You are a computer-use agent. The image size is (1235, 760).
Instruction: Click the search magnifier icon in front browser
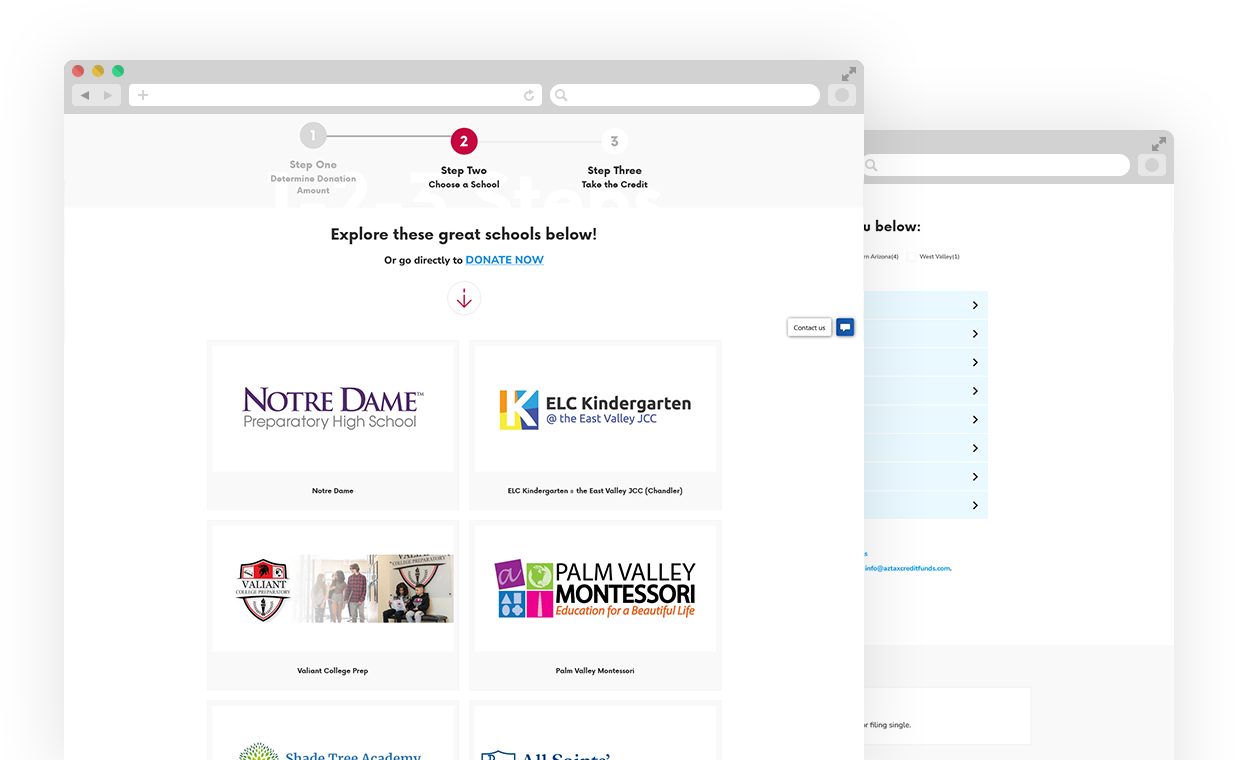point(561,95)
